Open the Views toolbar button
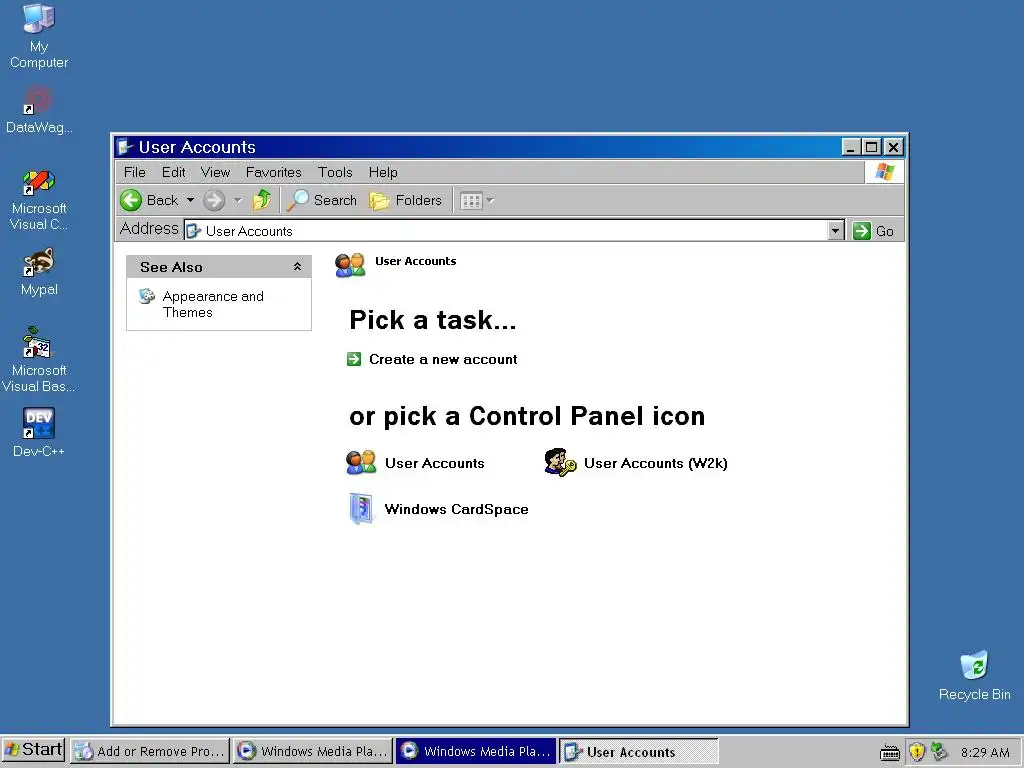 [x=471, y=200]
